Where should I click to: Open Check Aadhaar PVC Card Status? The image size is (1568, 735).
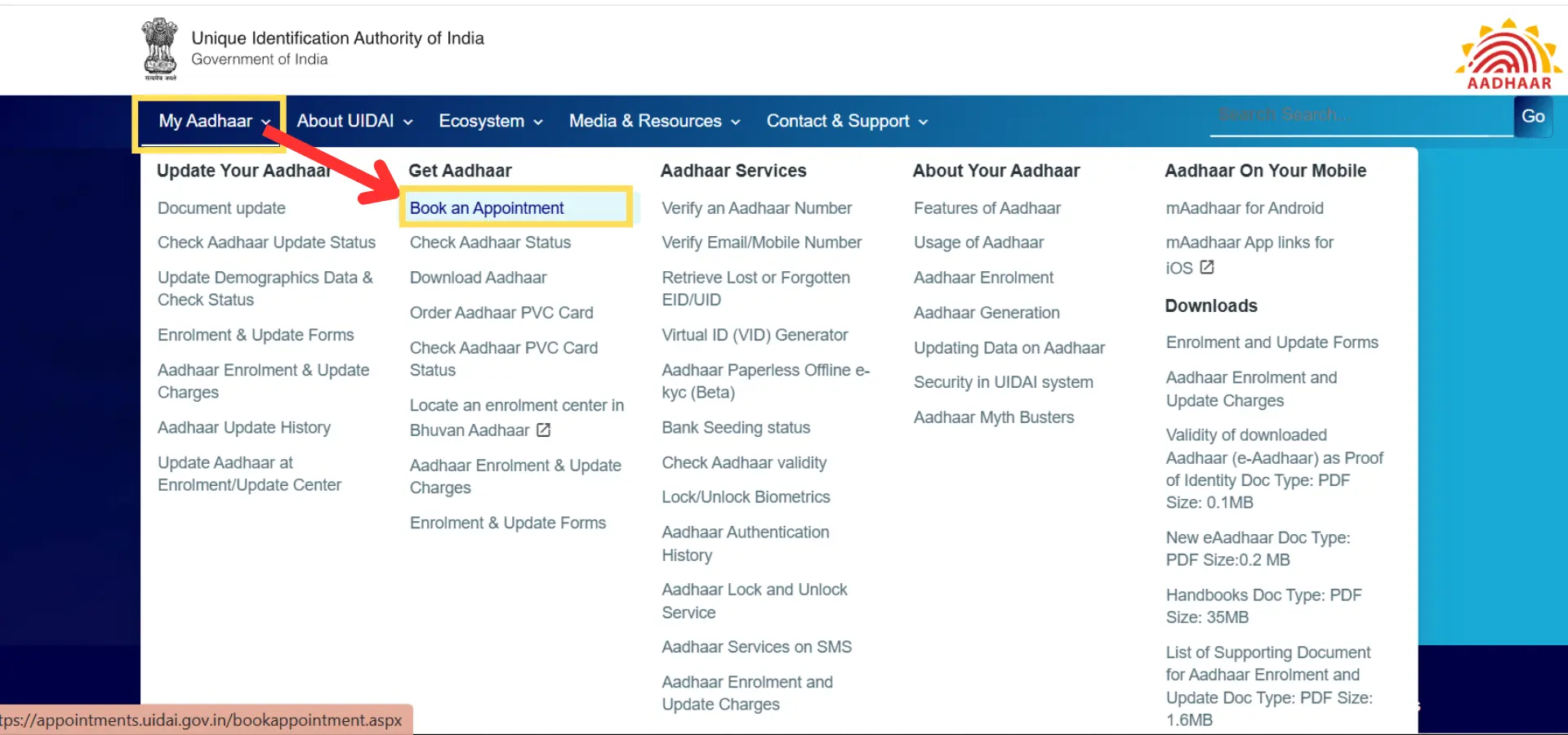click(x=504, y=359)
